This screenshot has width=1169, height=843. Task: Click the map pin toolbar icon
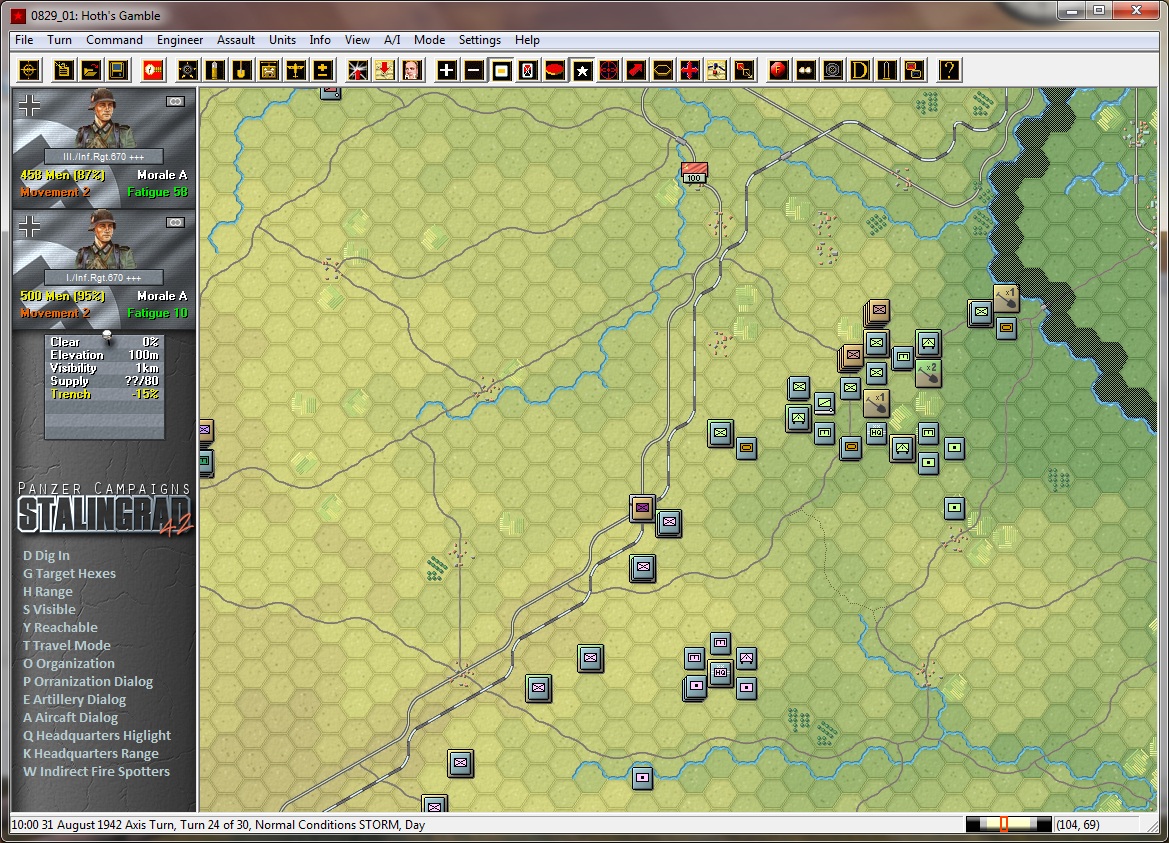717,70
